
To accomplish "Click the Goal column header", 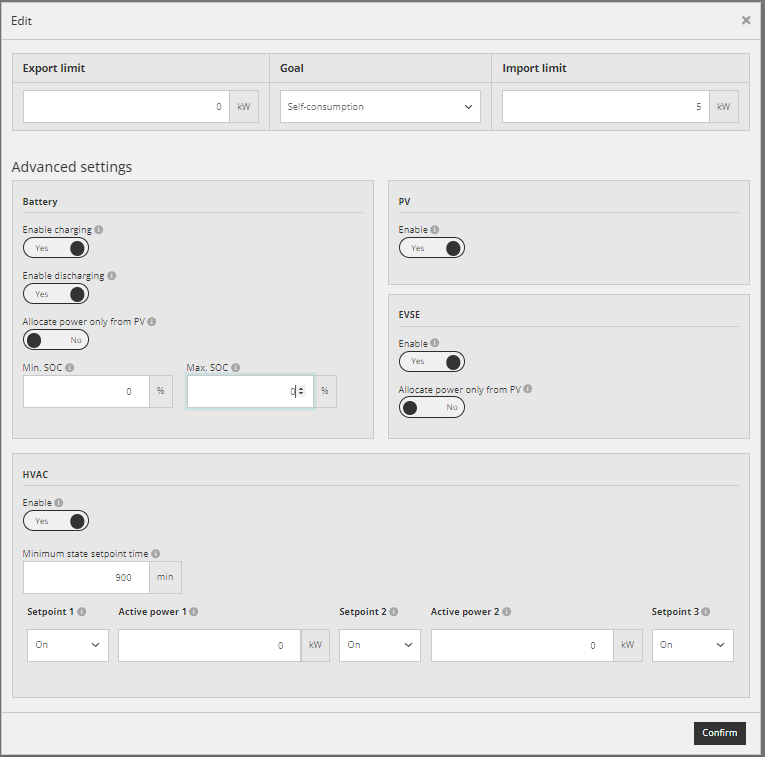I will coord(292,68).
